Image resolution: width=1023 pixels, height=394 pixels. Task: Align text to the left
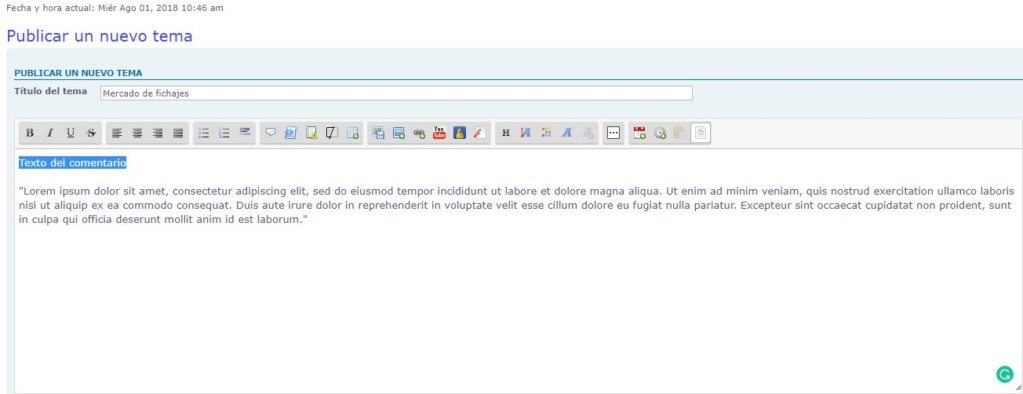tap(117, 133)
